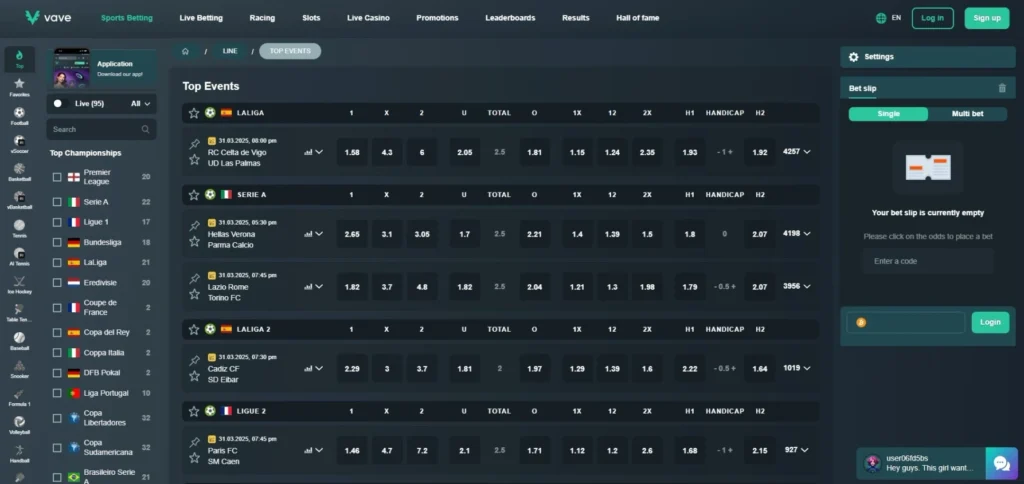Pin the RC Celta de Vigo match

click(x=194, y=145)
